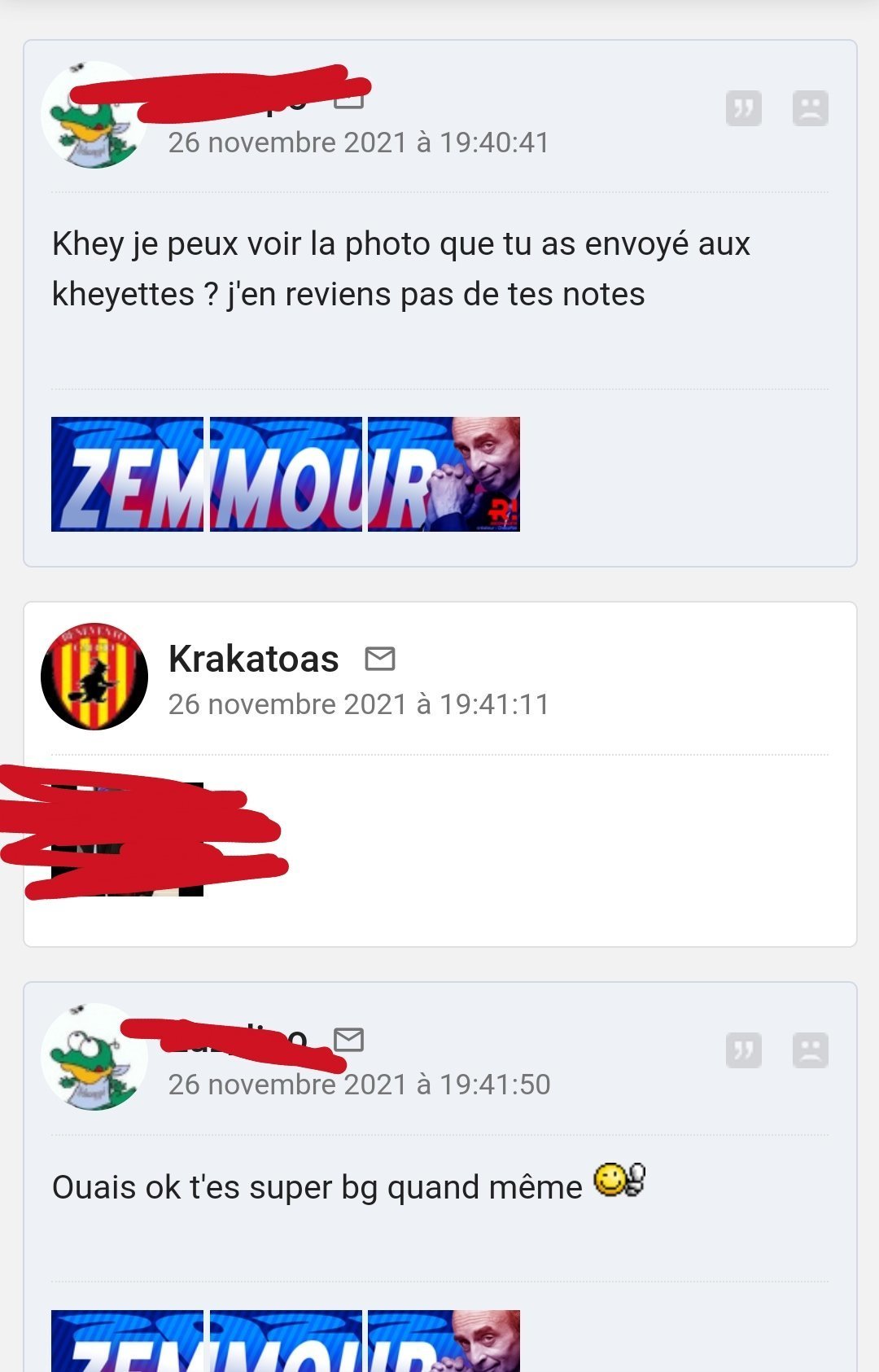The height and width of the screenshot is (1372, 879).
Task: Open the redacted image in Krakatoas post
Action: pos(127,839)
